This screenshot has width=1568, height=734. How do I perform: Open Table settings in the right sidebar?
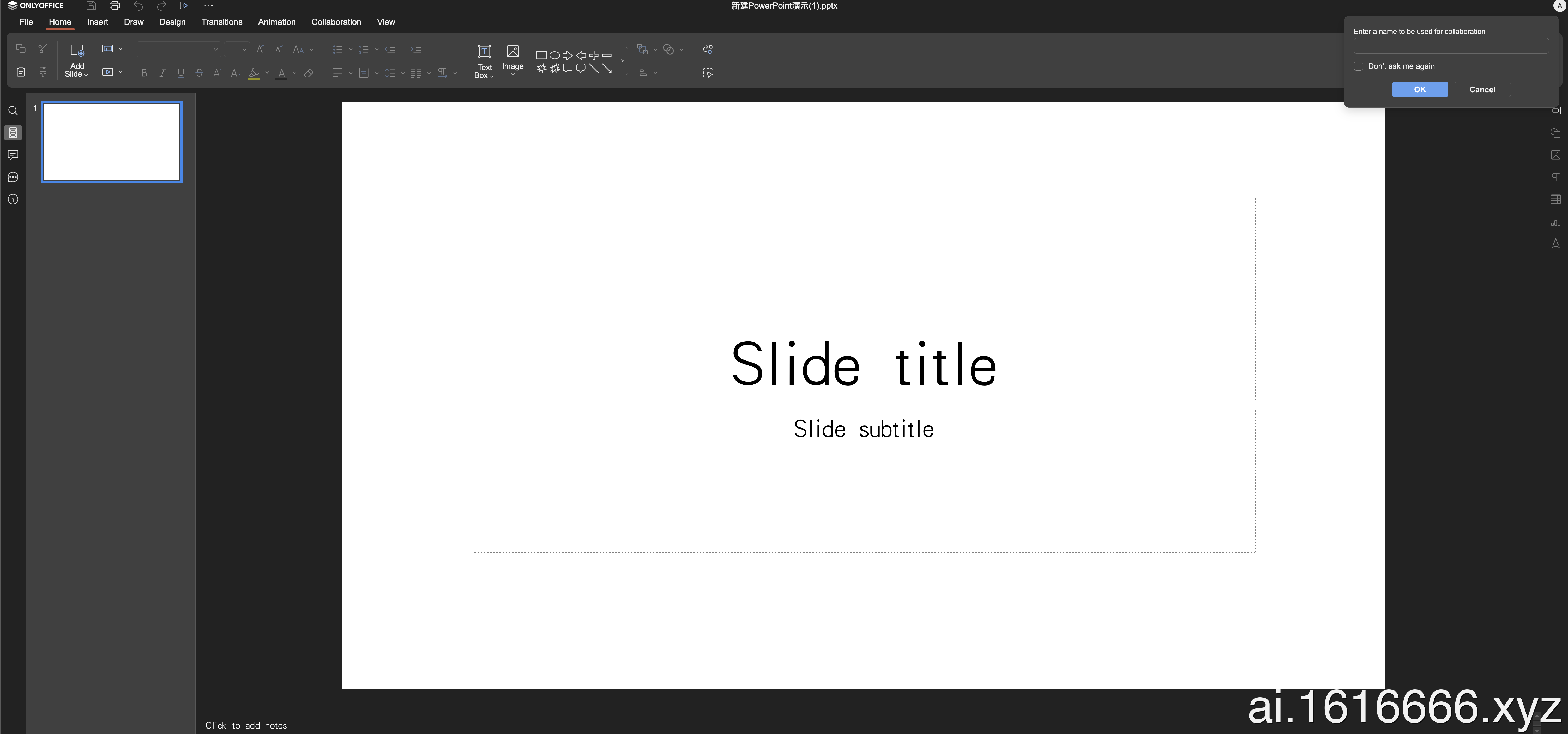point(1555,199)
